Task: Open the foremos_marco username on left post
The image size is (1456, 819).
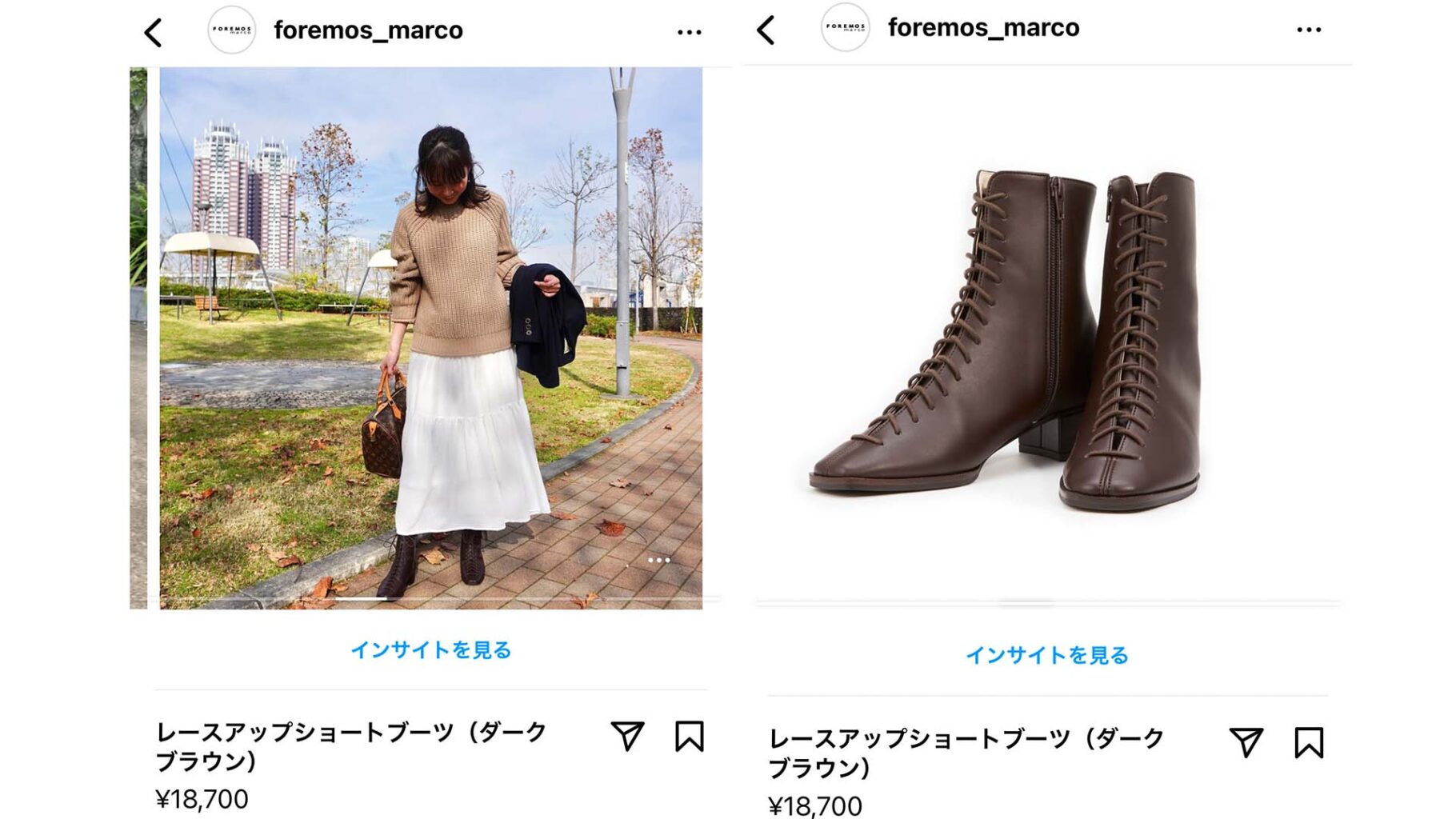Action: (x=368, y=30)
